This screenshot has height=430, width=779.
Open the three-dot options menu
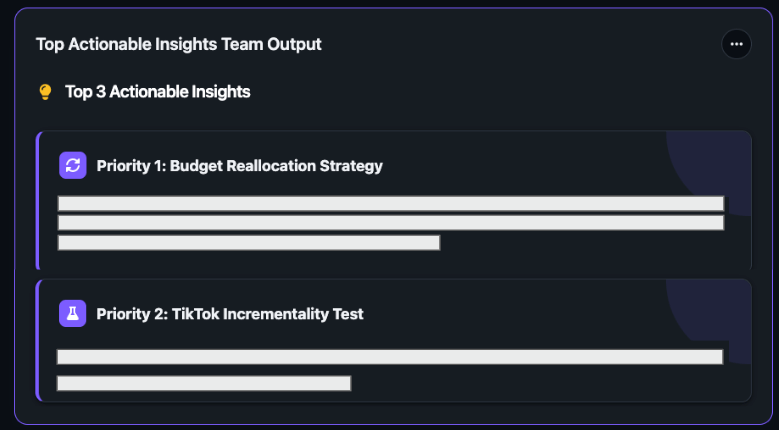[x=736, y=44]
